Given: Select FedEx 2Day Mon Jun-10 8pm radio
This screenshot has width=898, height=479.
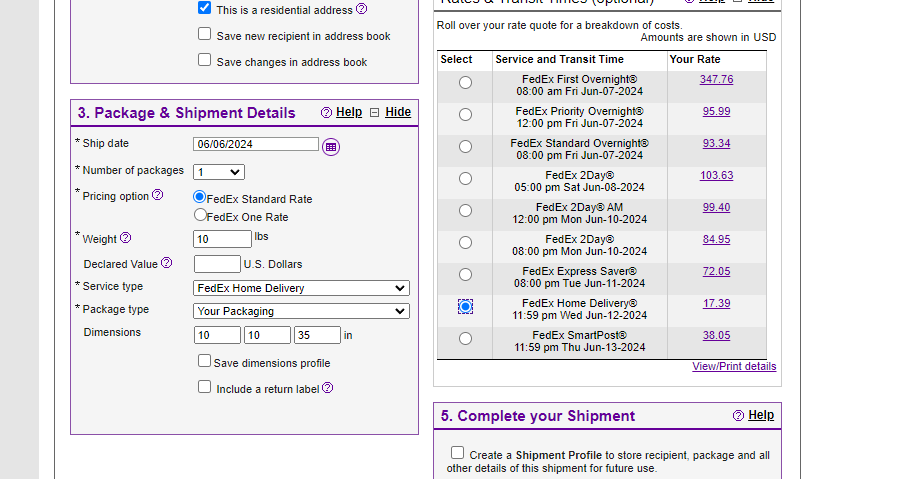Looking at the screenshot, I should pos(465,243).
